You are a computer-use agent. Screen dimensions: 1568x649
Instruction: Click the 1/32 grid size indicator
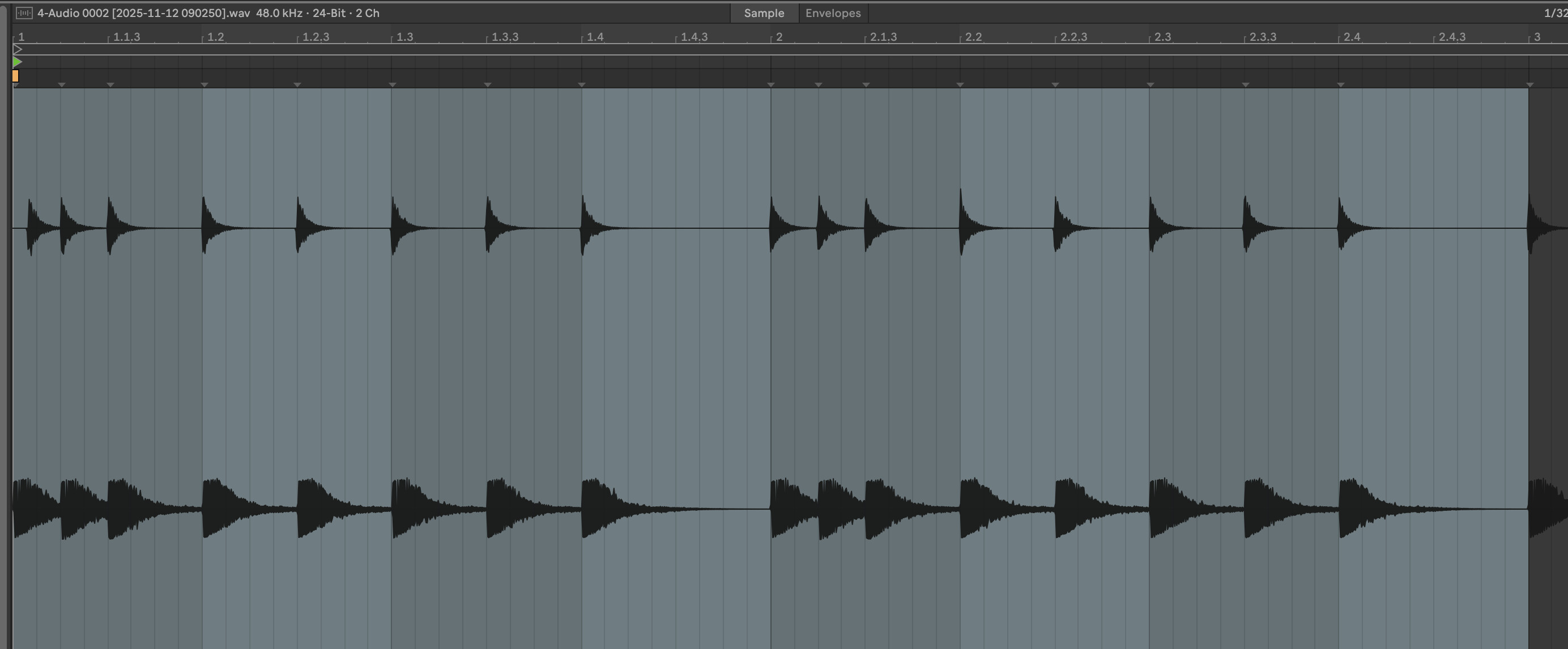pyautogui.click(x=1555, y=13)
